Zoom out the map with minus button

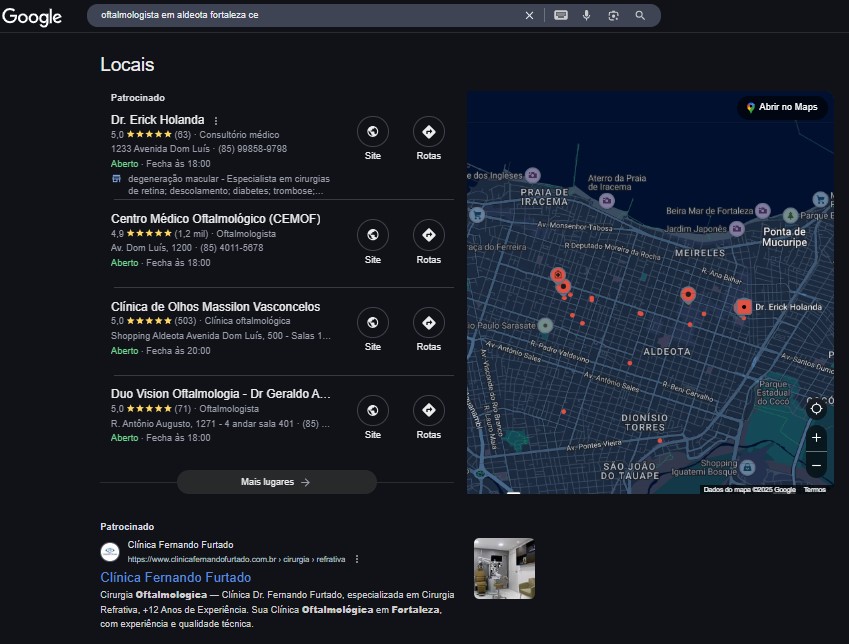816,465
